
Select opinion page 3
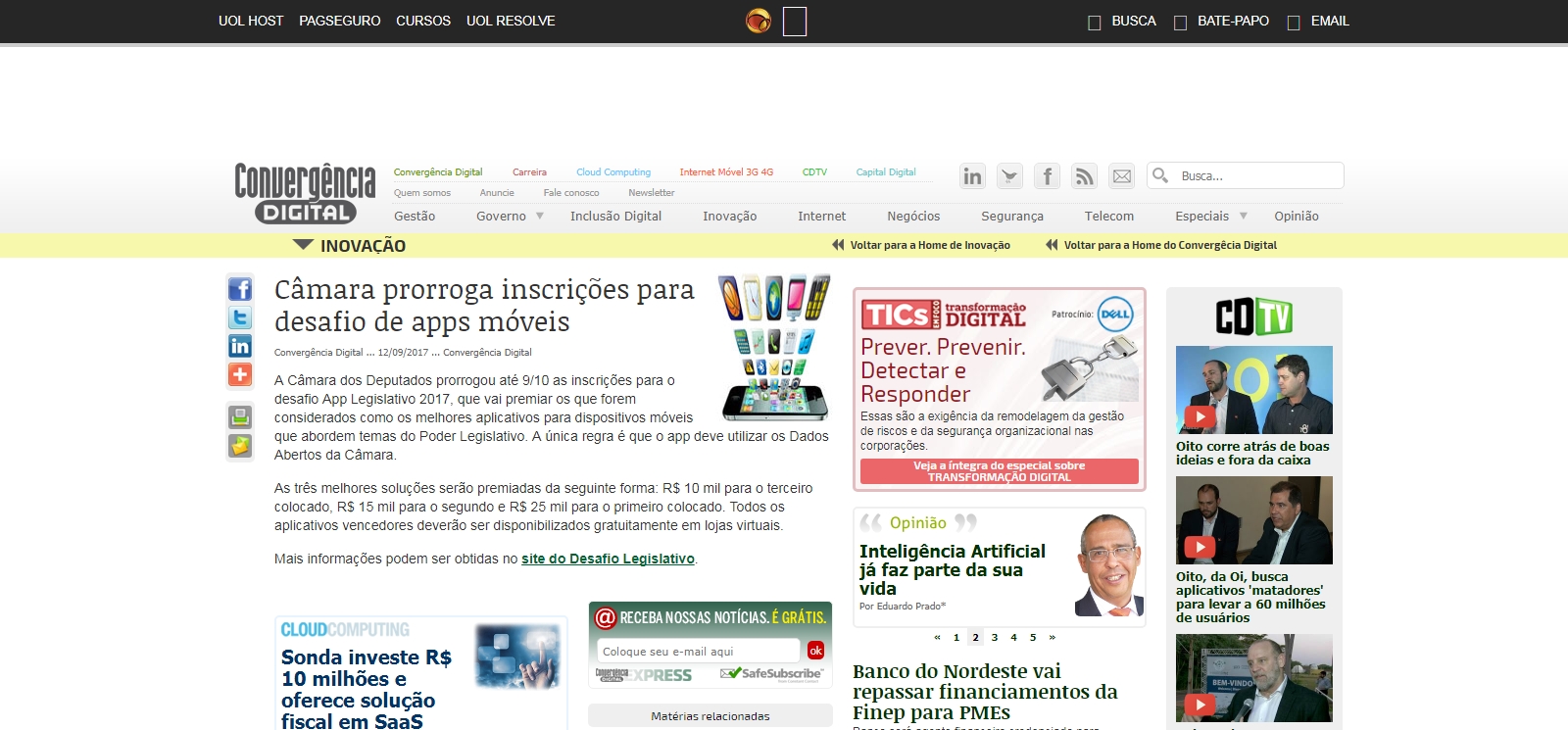coord(995,637)
